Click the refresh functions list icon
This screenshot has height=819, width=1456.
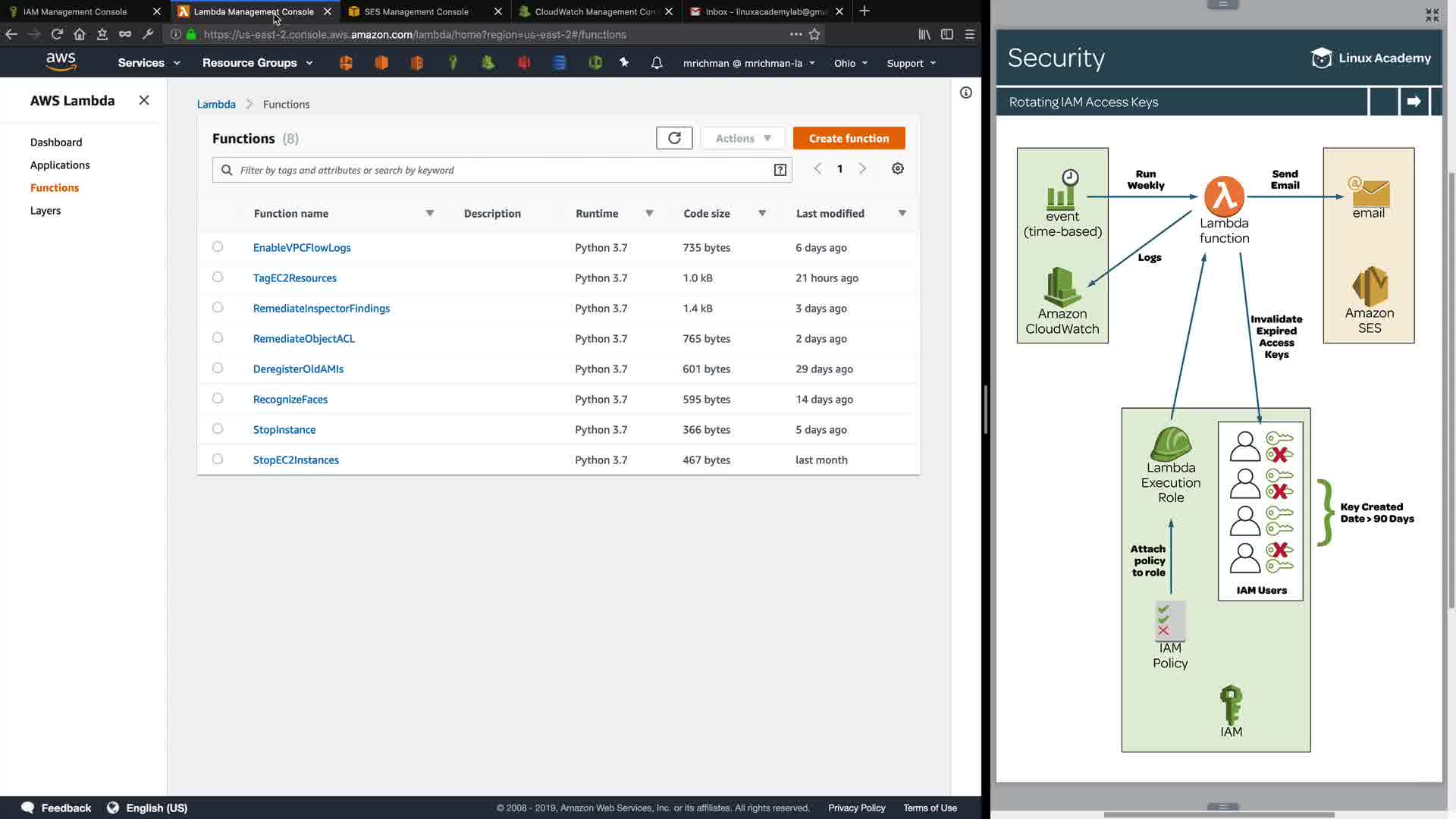point(674,138)
